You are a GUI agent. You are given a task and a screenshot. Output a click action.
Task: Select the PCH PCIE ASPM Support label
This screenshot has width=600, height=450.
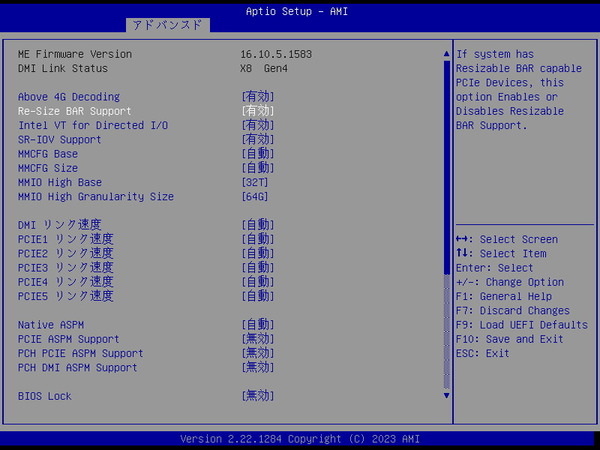(x=80, y=353)
